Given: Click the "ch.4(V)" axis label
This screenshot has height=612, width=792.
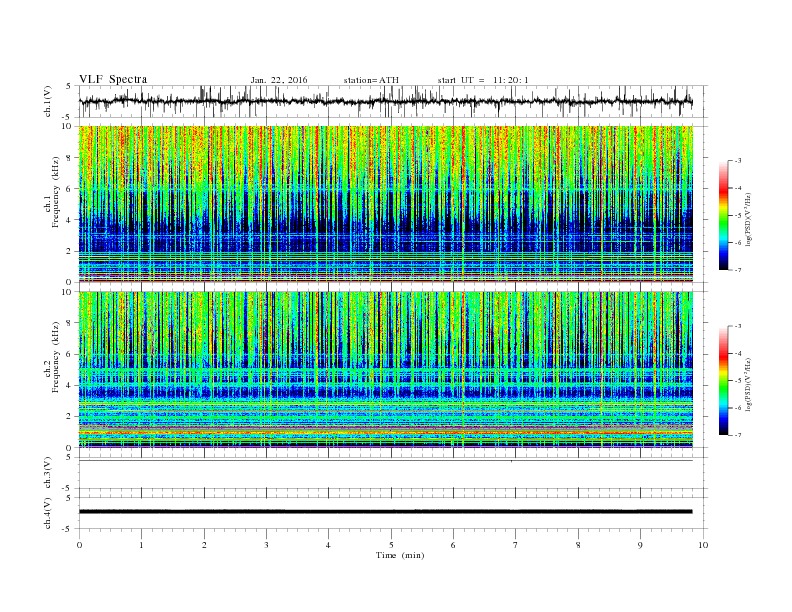Looking at the screenshot, I should (x=48, y=513).
